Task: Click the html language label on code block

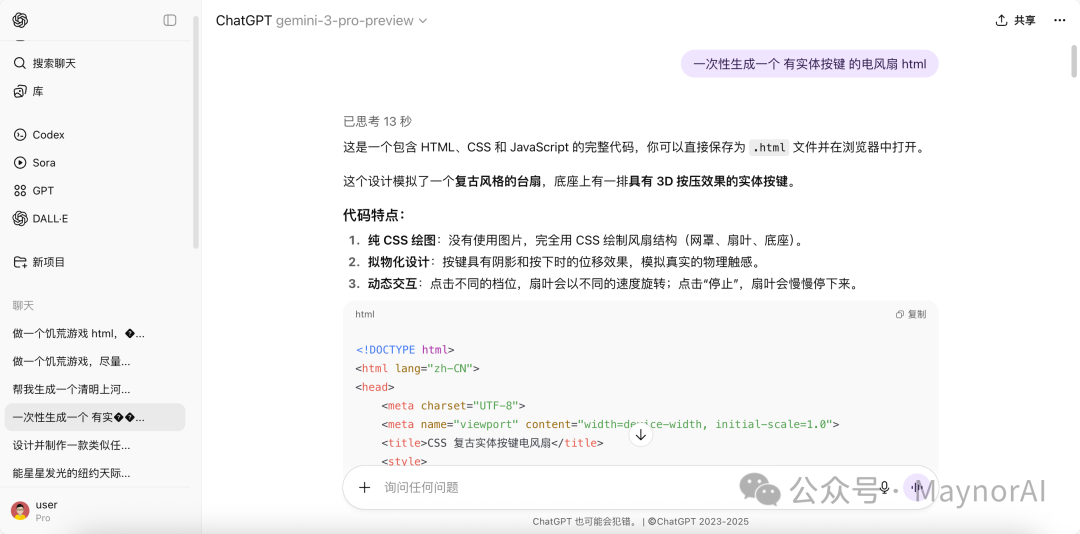Action: (365, 314)
